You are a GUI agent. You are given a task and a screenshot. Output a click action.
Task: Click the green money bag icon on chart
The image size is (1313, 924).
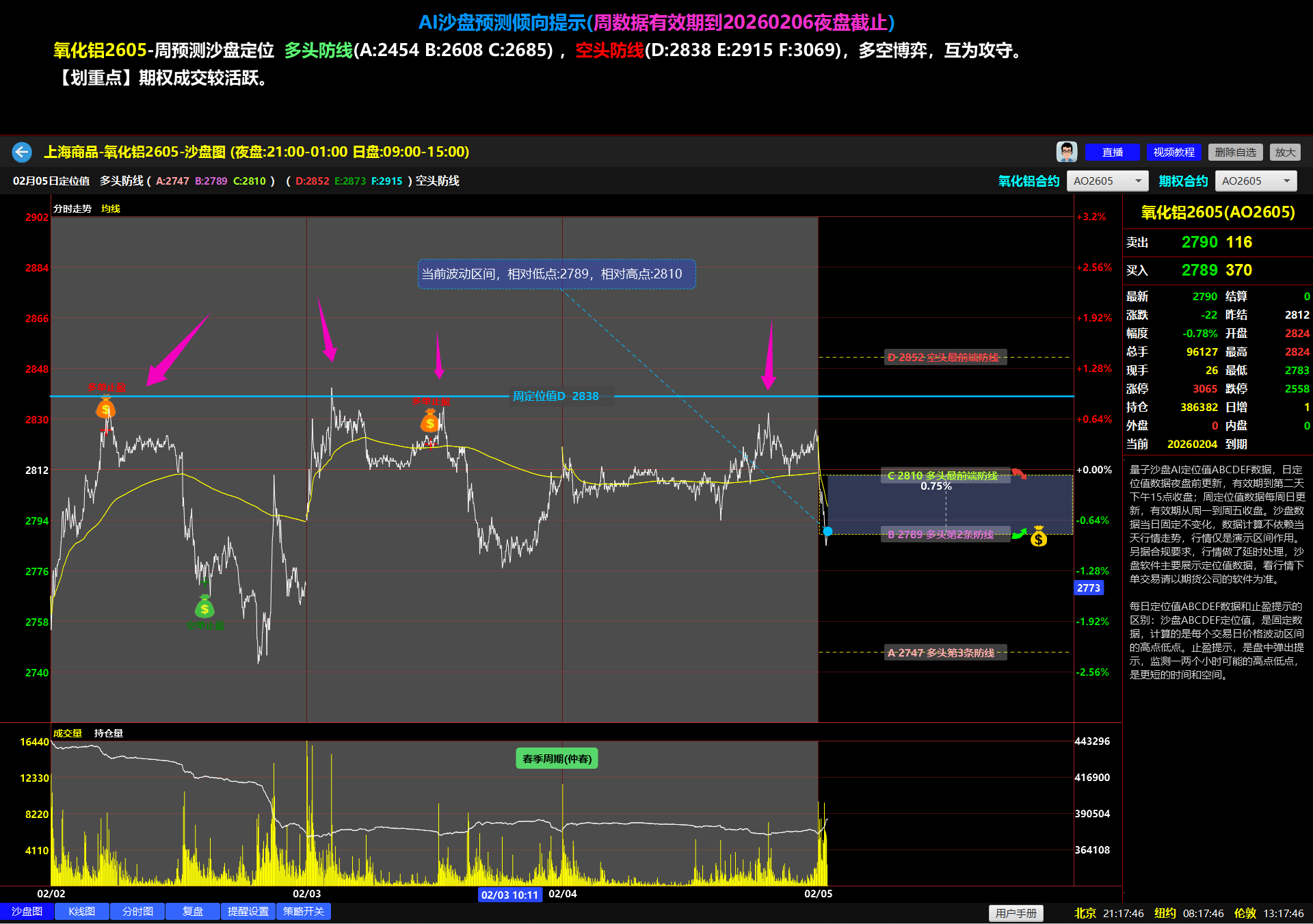click(x=204, y=607)
